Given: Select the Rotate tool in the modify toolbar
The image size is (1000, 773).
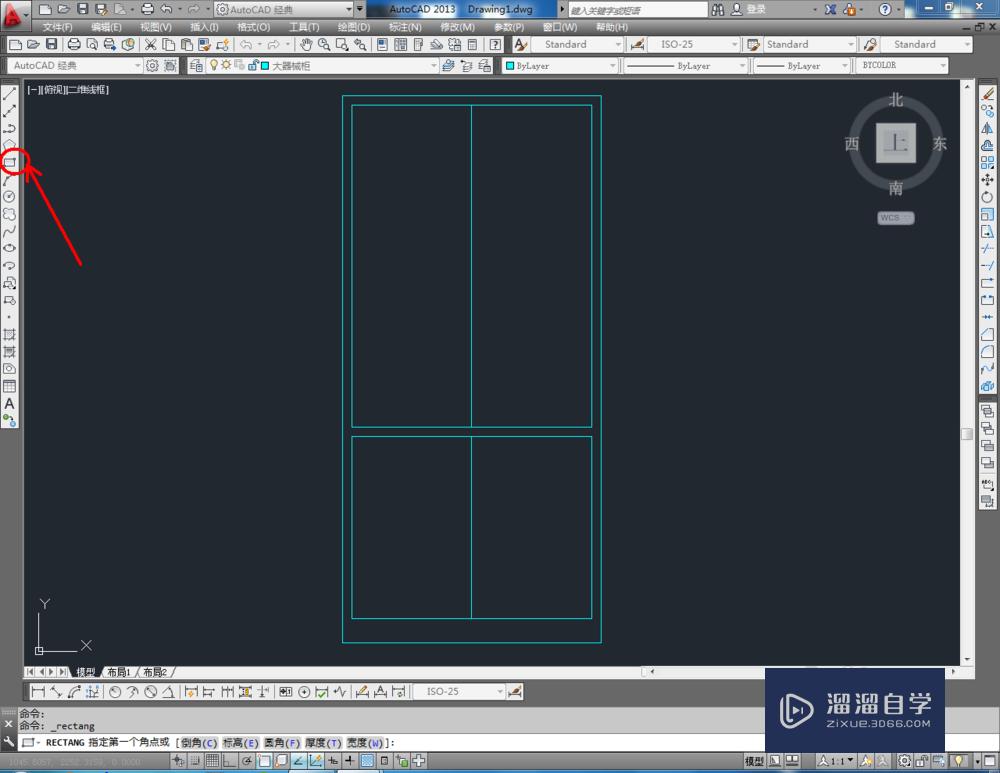Looking at the screenshot, I should click(987, 197).
